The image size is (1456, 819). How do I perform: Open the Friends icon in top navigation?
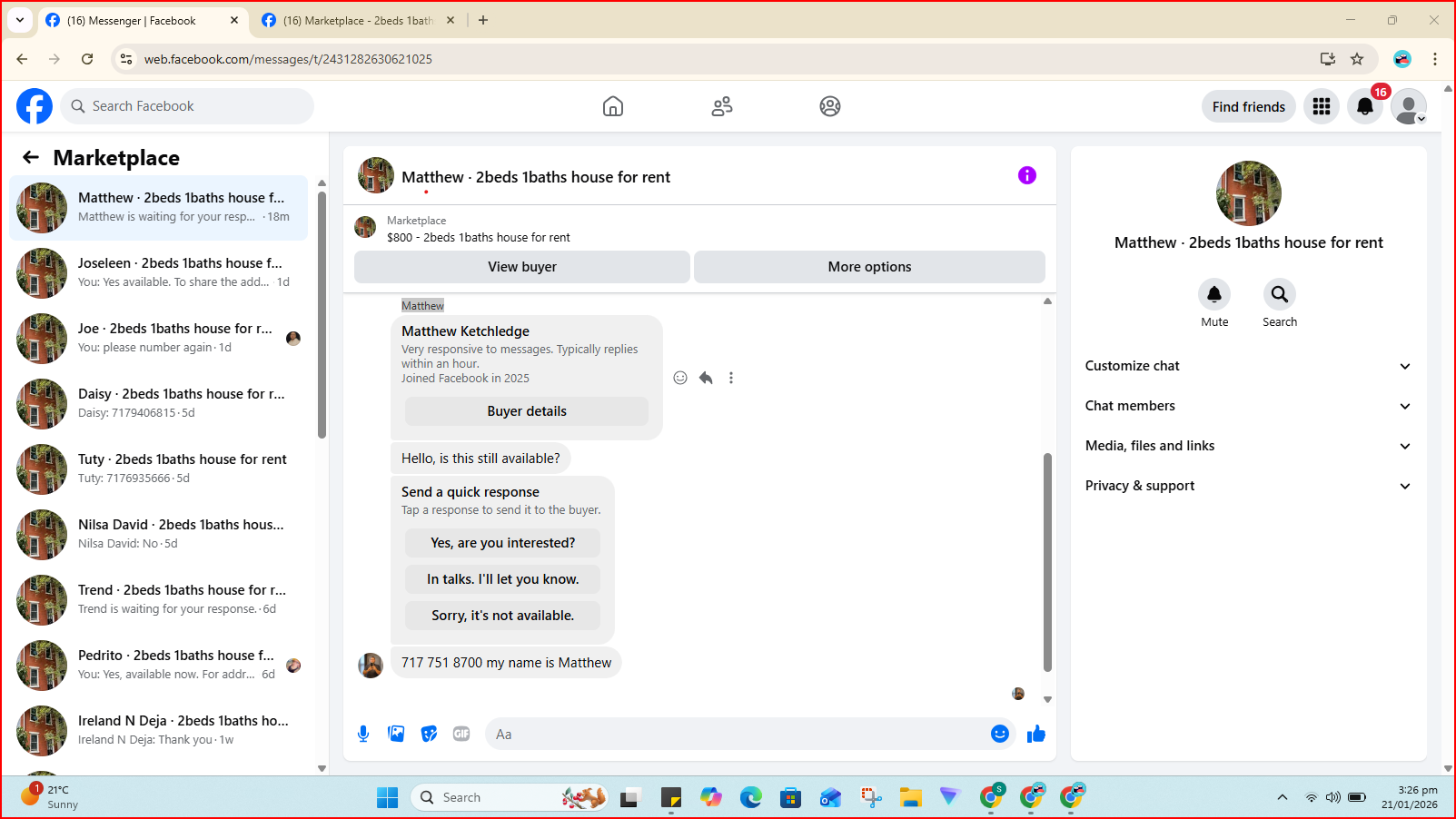click(722, 106)
